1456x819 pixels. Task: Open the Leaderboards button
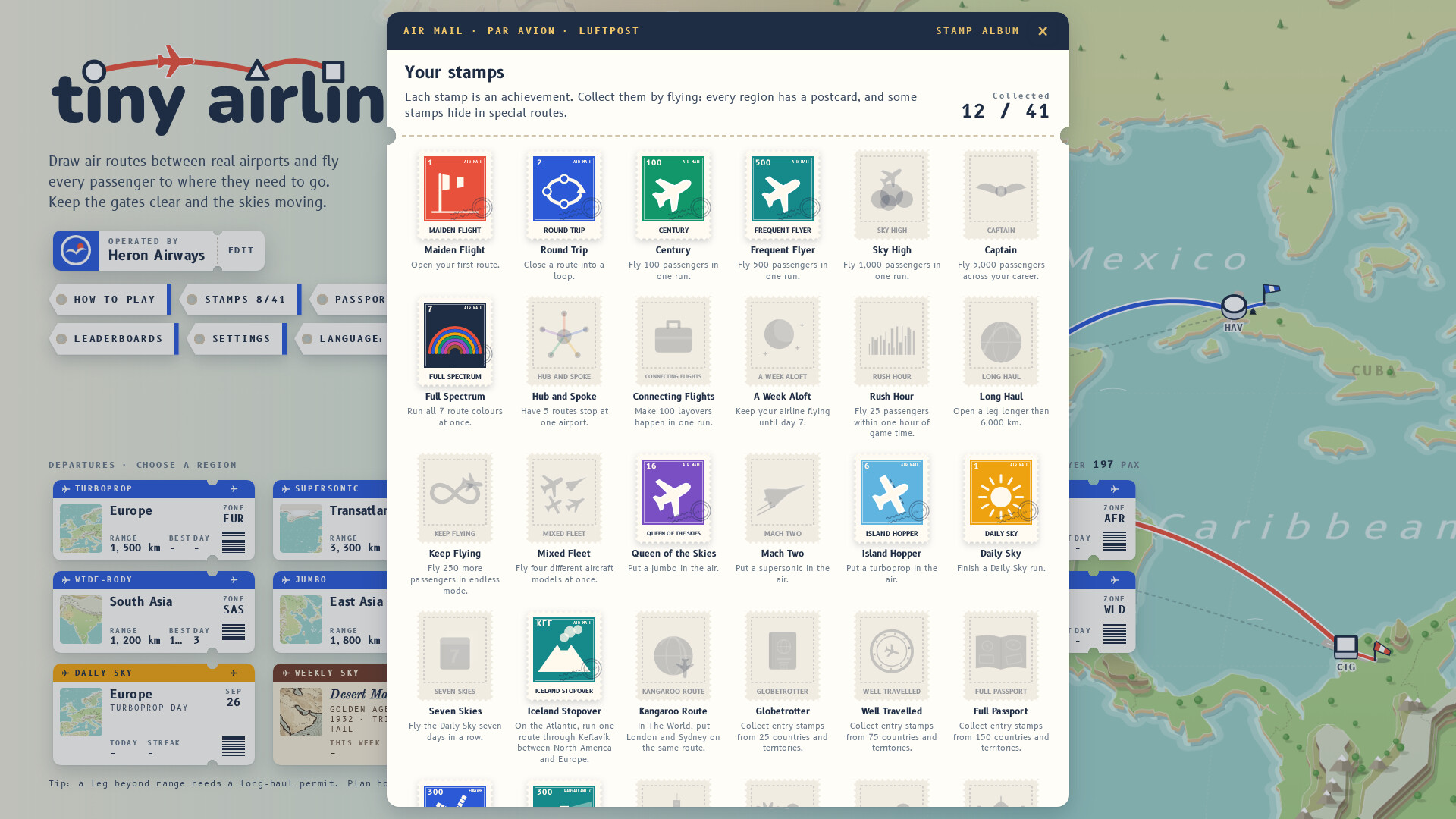[x=115, y=339]
